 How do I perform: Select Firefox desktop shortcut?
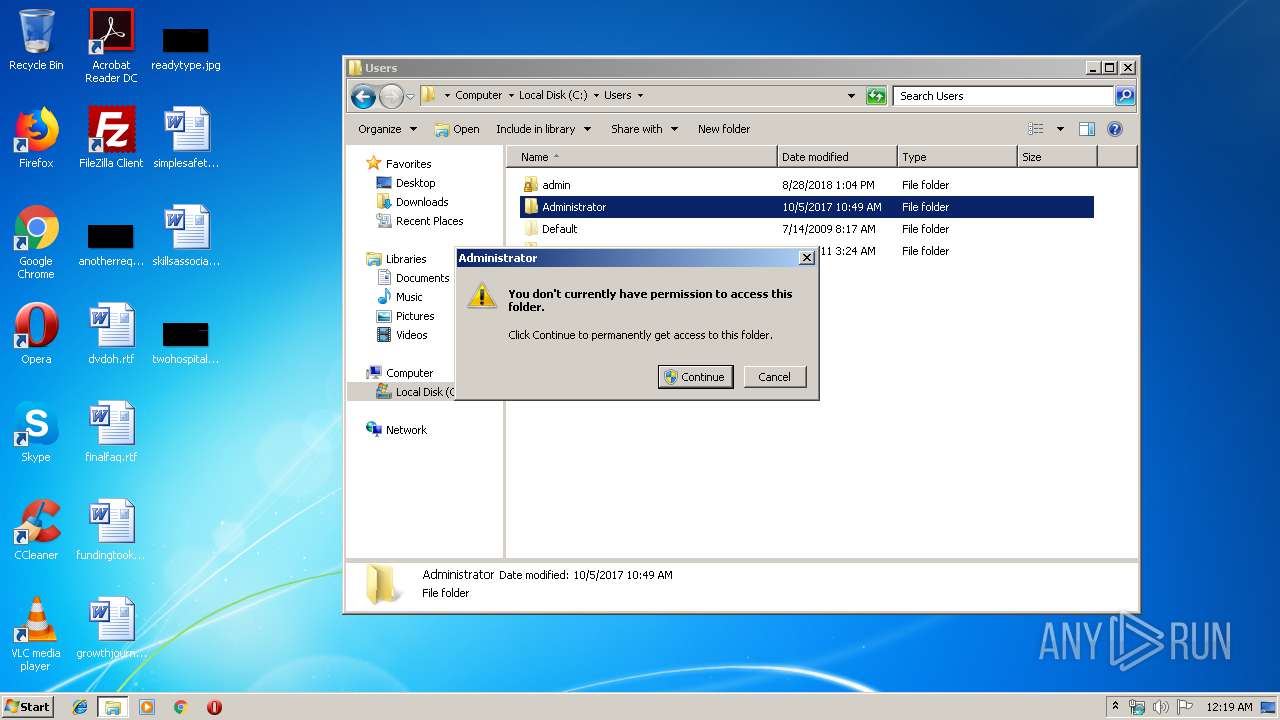coord(36,138)
